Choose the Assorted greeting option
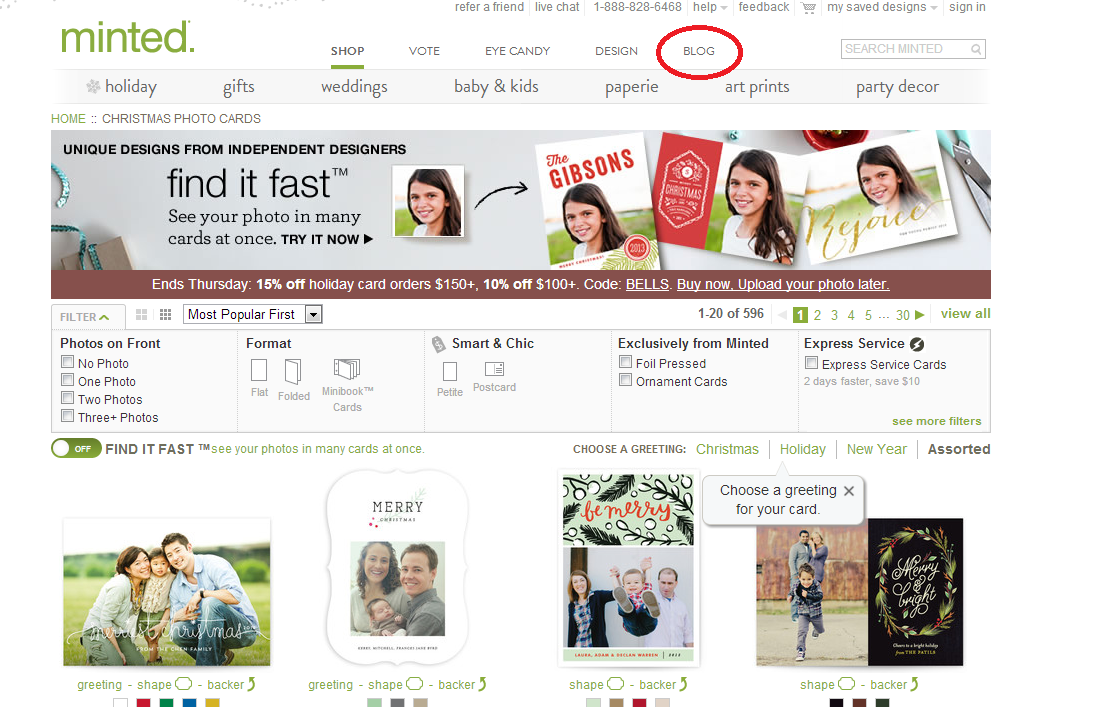1111x707 pixels. coord(959,449)
